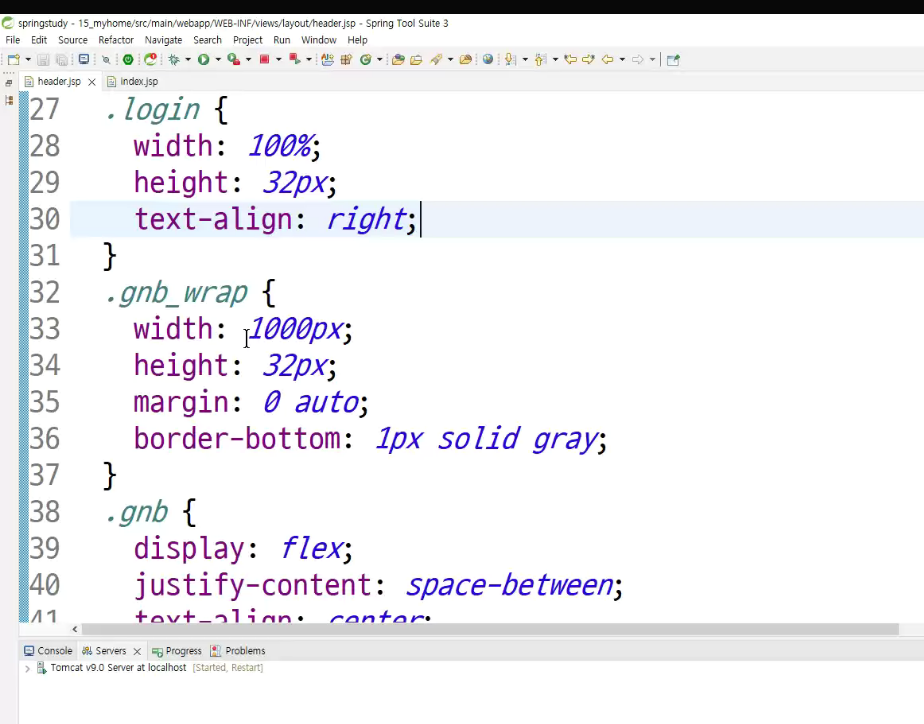Click the Next Edit Location arrow icon

(x=588, y=59)
